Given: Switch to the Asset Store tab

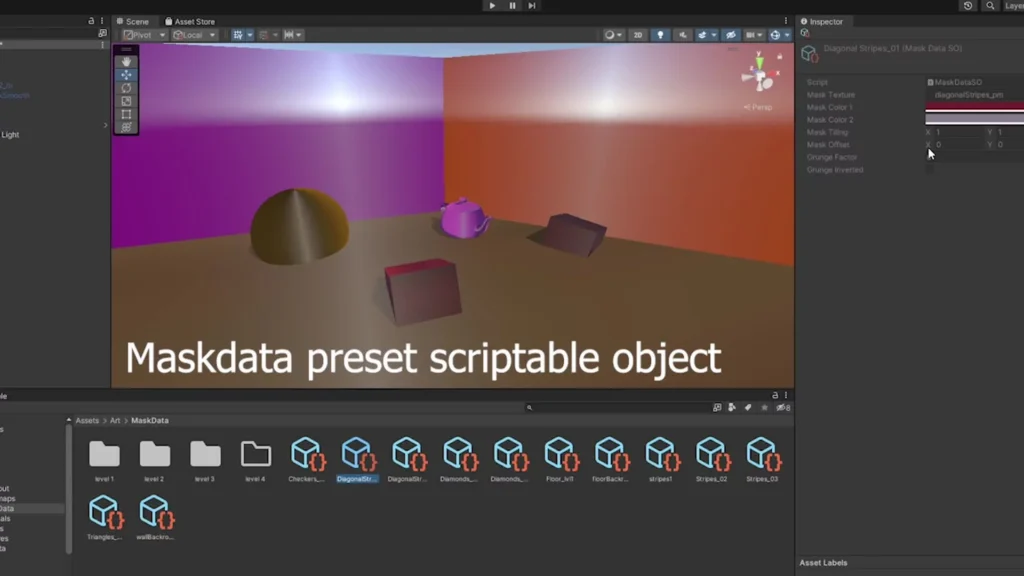Looking at the screenshot, I should point(192,21).
